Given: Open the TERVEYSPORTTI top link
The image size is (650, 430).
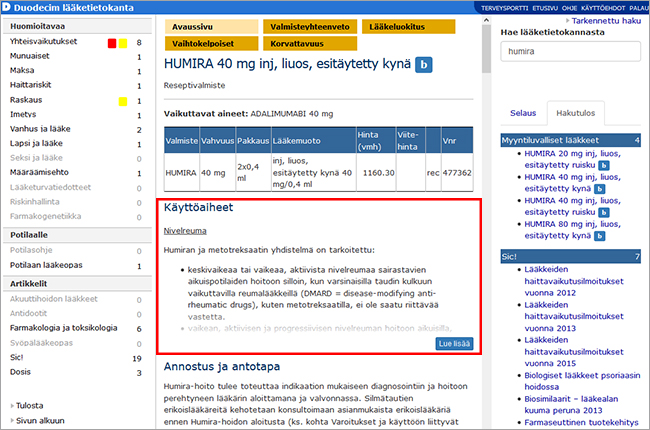Looking at the screenshot, I should pyautogui.click(x=504, y=8).
